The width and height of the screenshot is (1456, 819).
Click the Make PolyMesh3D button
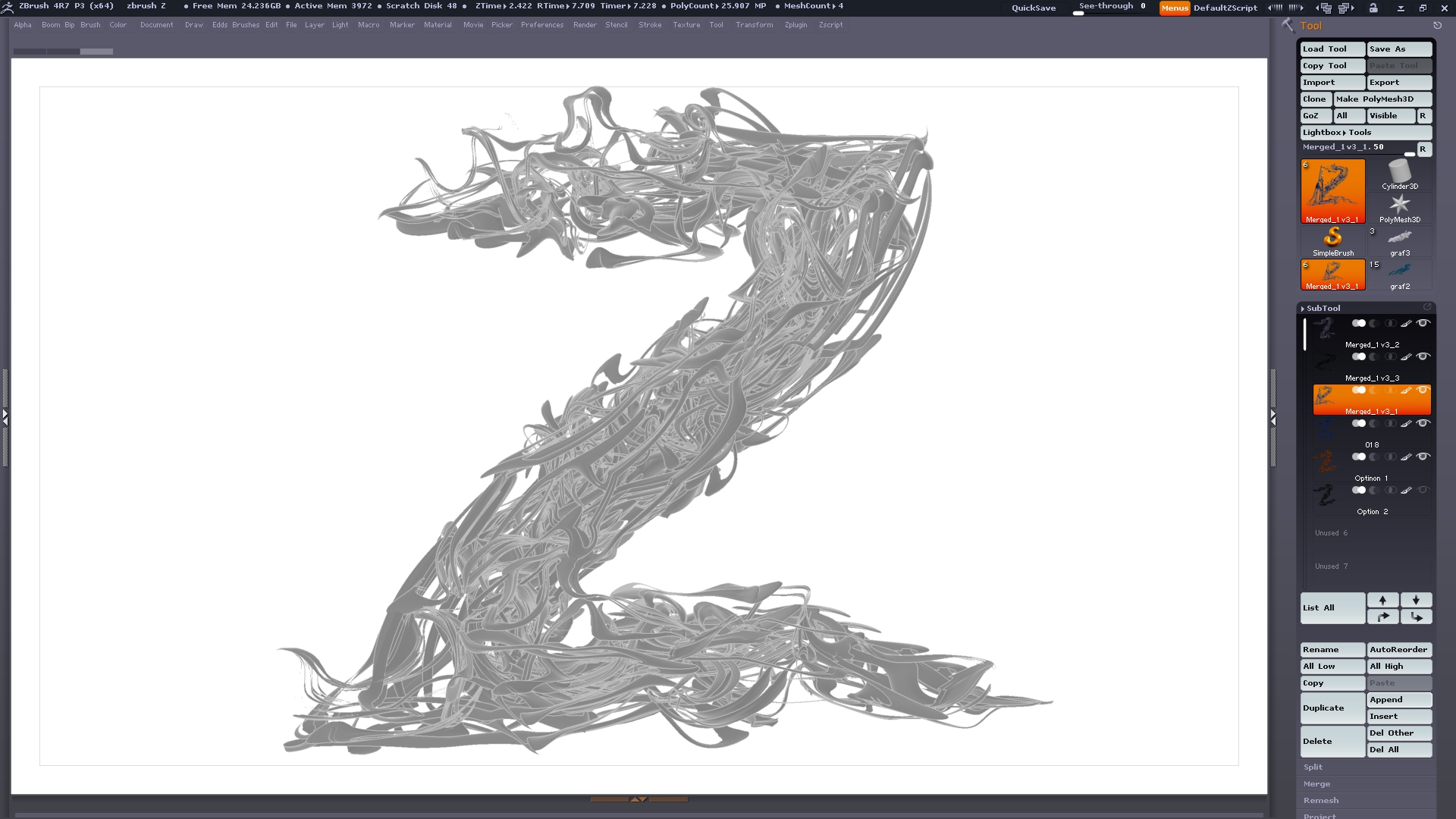(x=1382, y=99)
